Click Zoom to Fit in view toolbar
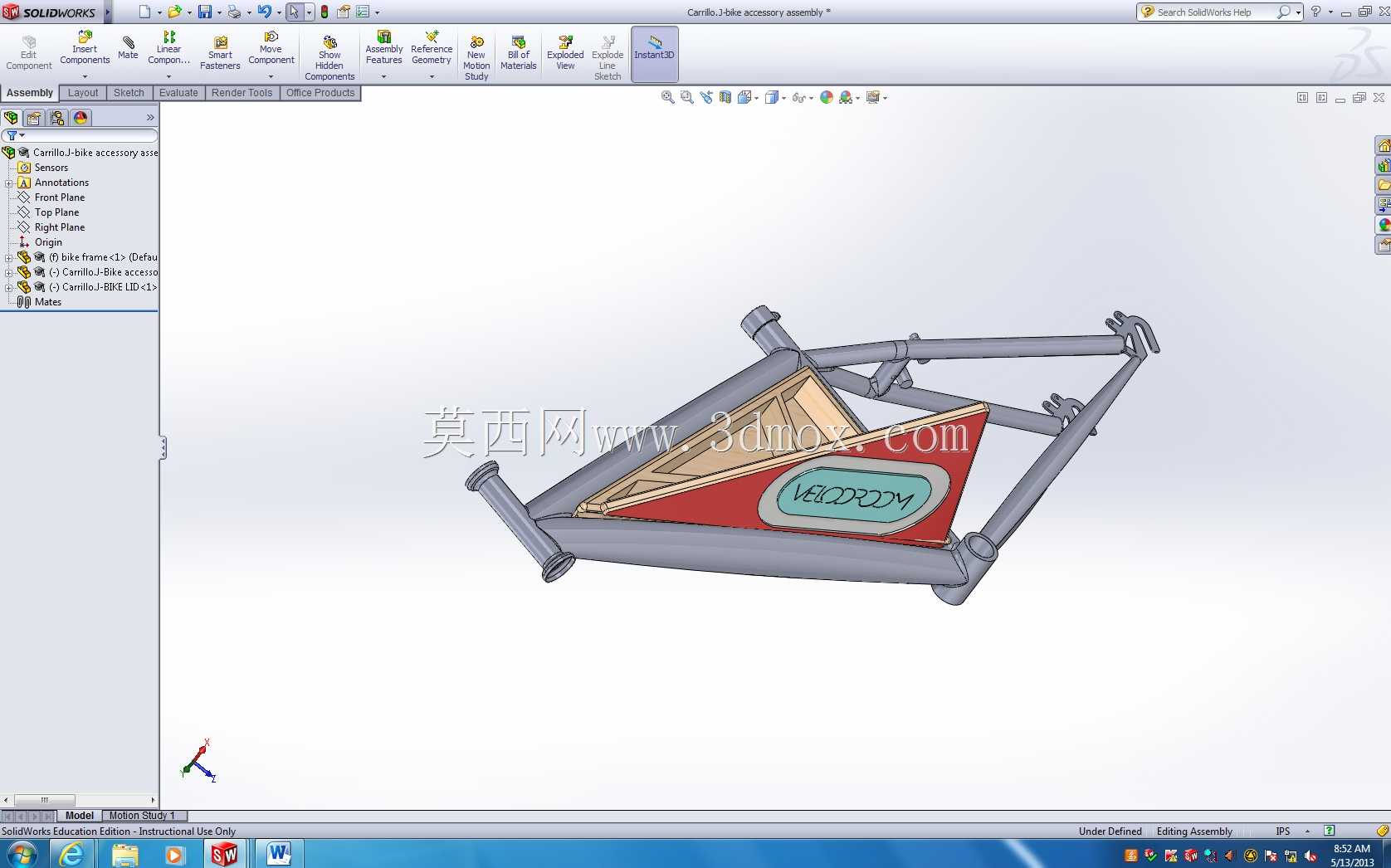The height and width of the screenshot is (868, 1391). coord(667,98)
